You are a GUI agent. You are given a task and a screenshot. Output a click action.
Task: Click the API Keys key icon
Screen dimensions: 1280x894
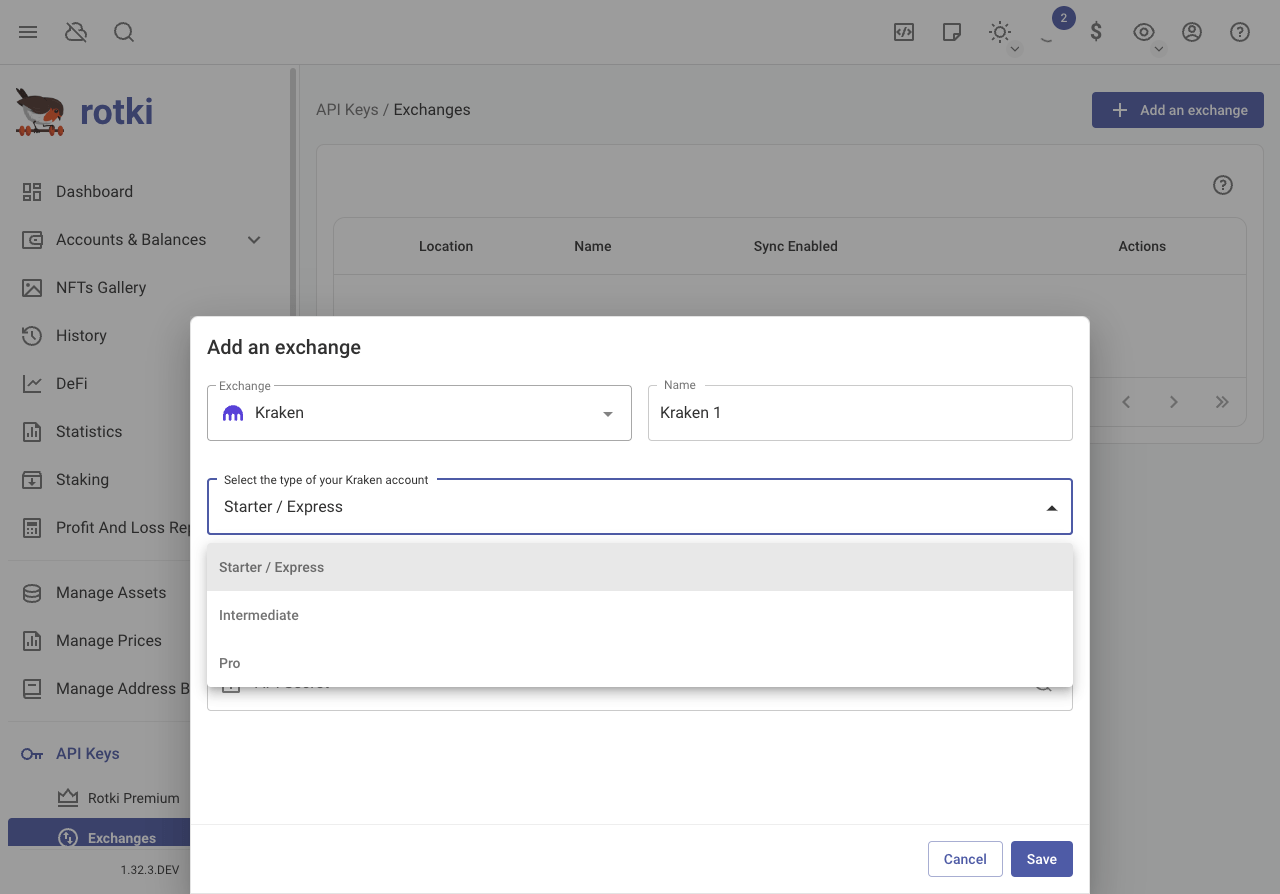[x=32, y=754]
